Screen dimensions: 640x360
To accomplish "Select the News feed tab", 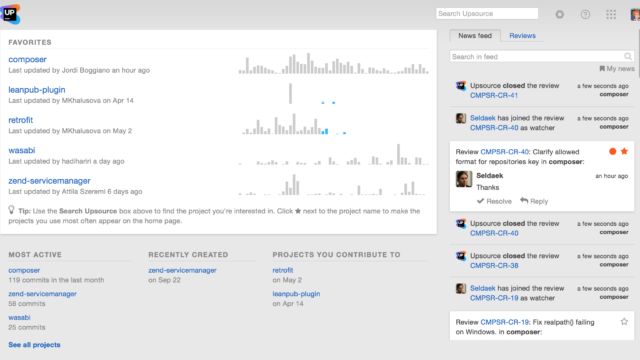I will point(475,36).
